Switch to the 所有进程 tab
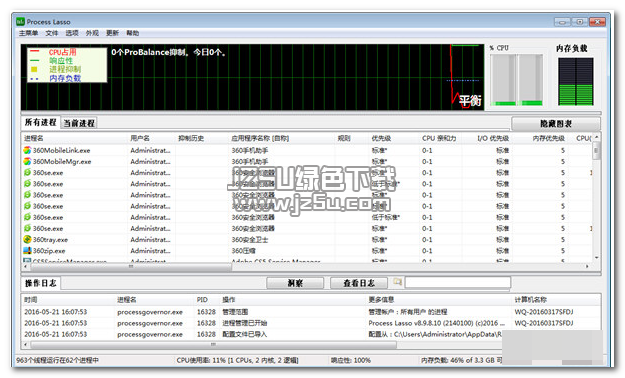The image size is (625, 378). click(40, 122)
